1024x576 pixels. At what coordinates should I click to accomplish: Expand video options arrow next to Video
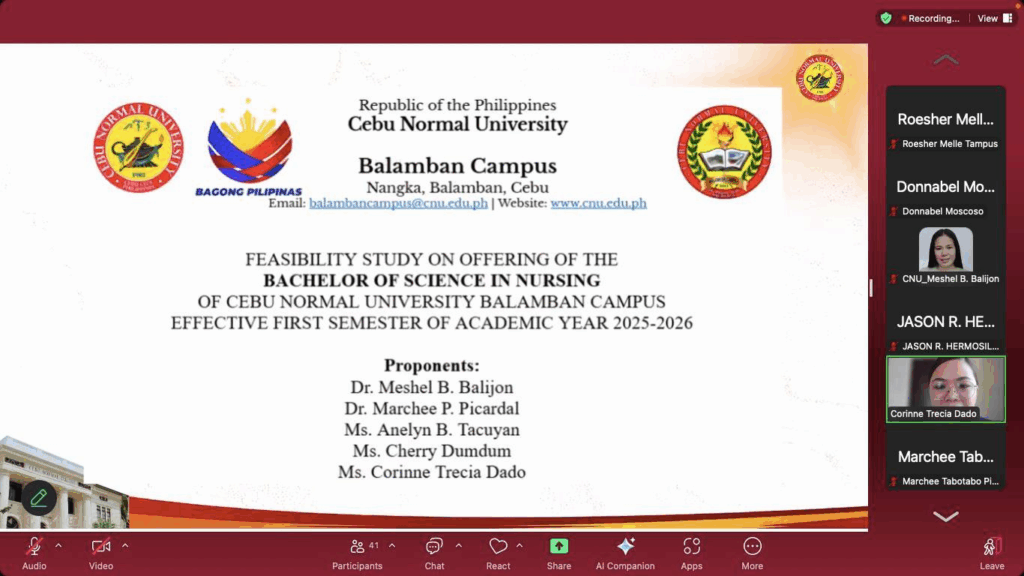pyautogui.click(x=125, y=545)
